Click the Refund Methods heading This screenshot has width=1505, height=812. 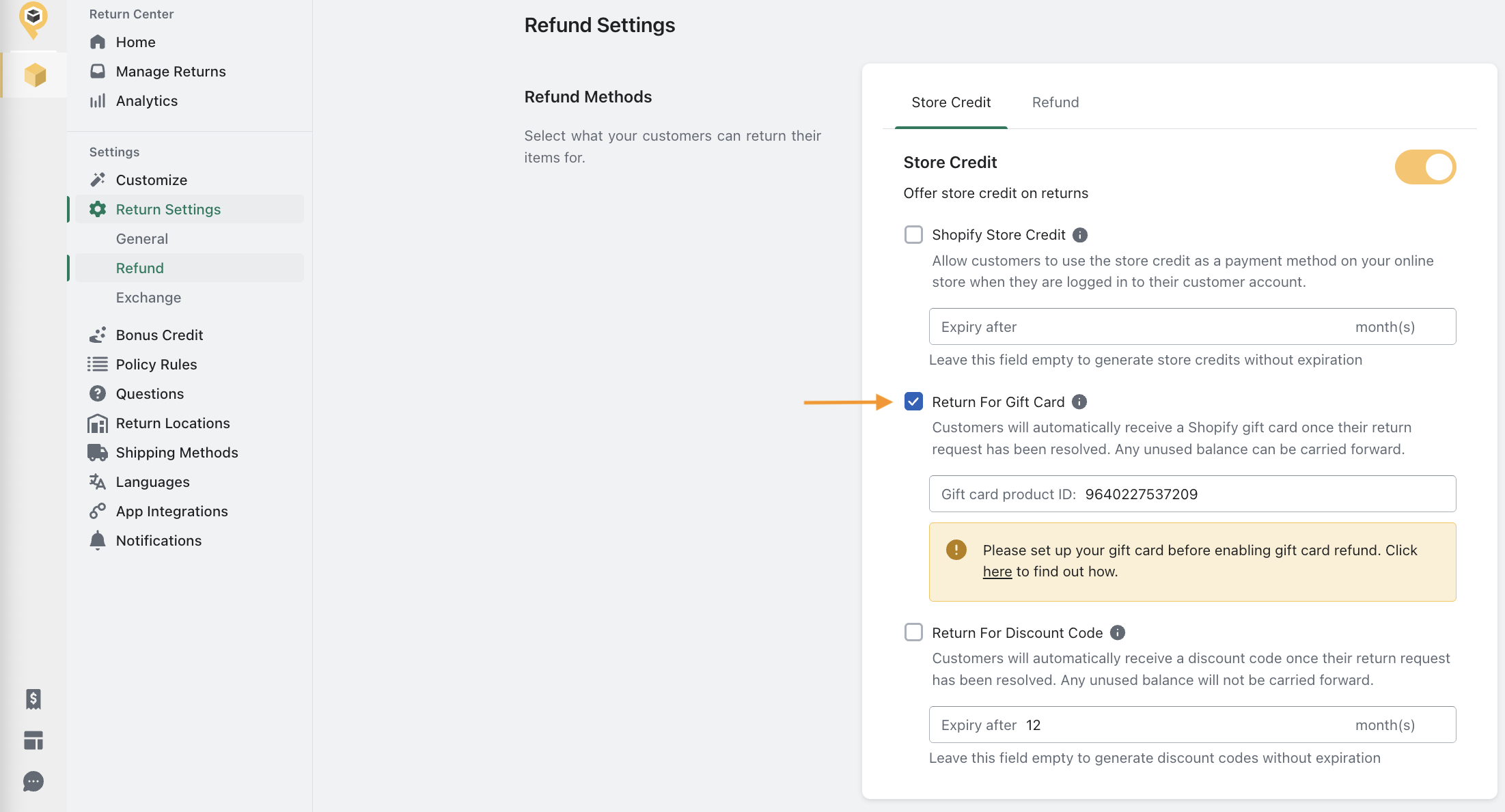click(588, 97)
